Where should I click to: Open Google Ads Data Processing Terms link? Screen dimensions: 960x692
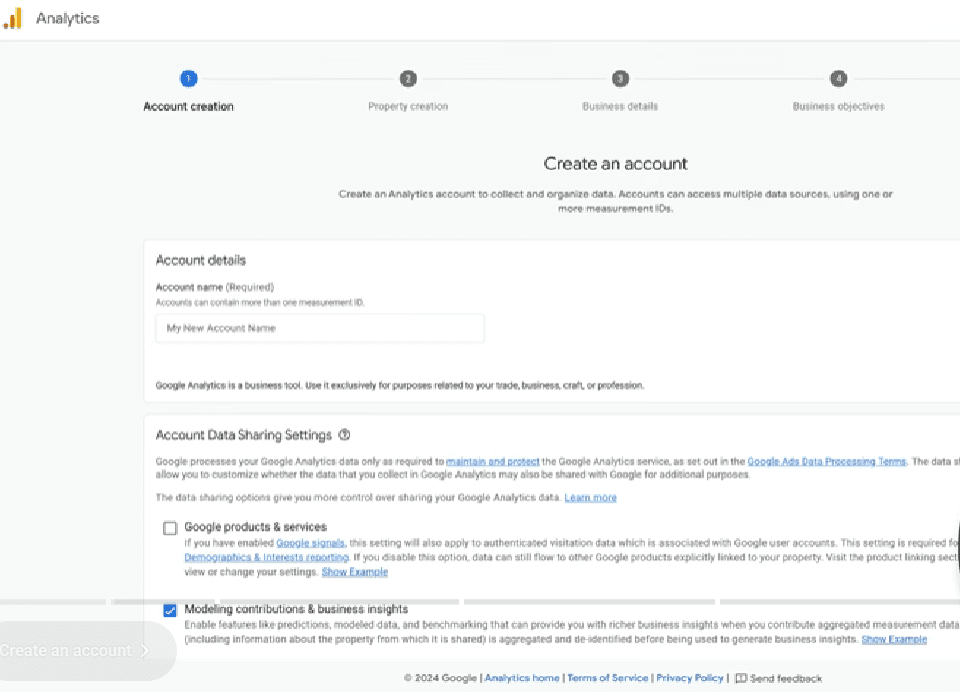tap(826, 461)
